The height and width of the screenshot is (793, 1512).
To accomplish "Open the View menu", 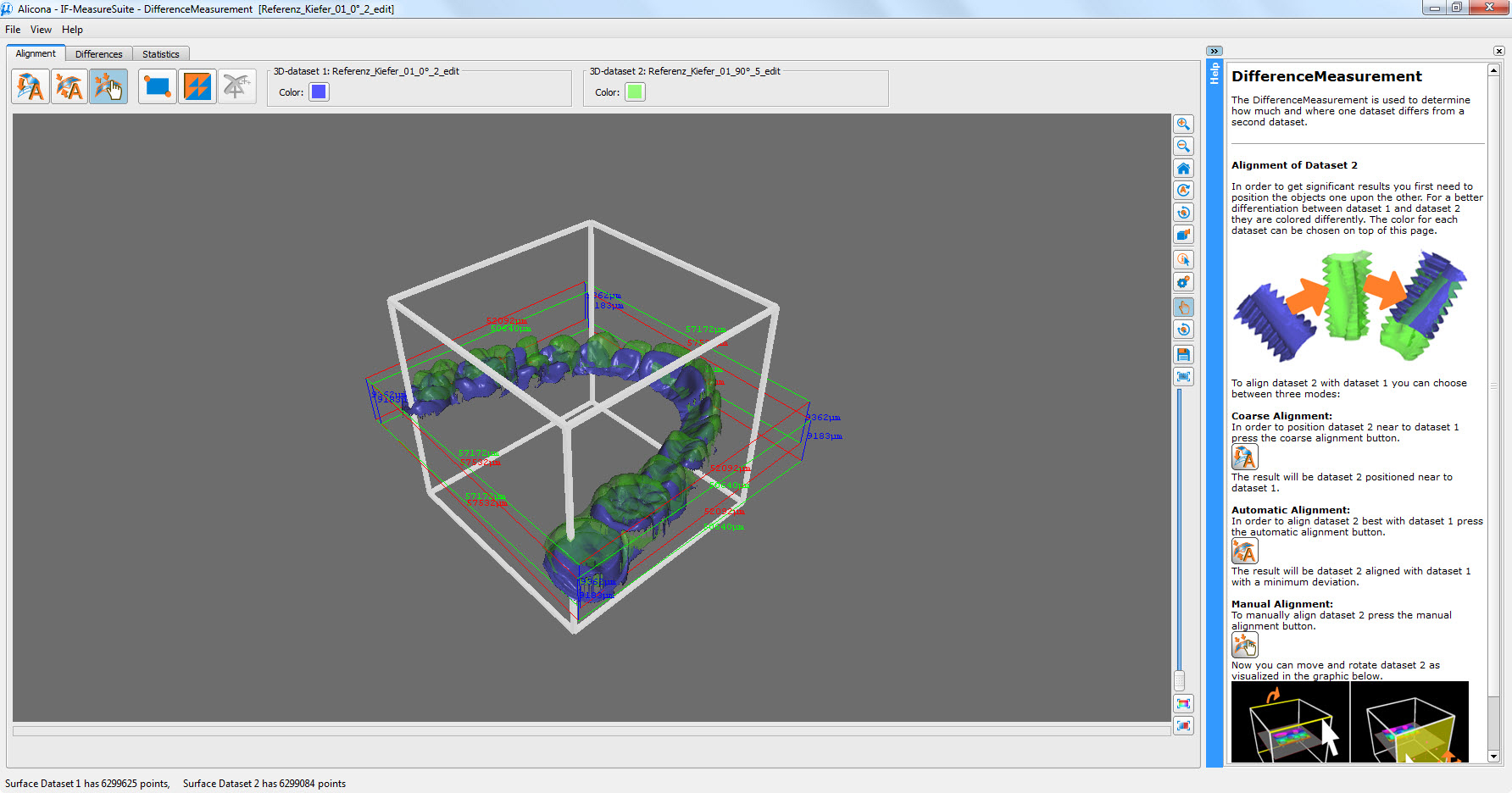I will click(41, 30).
